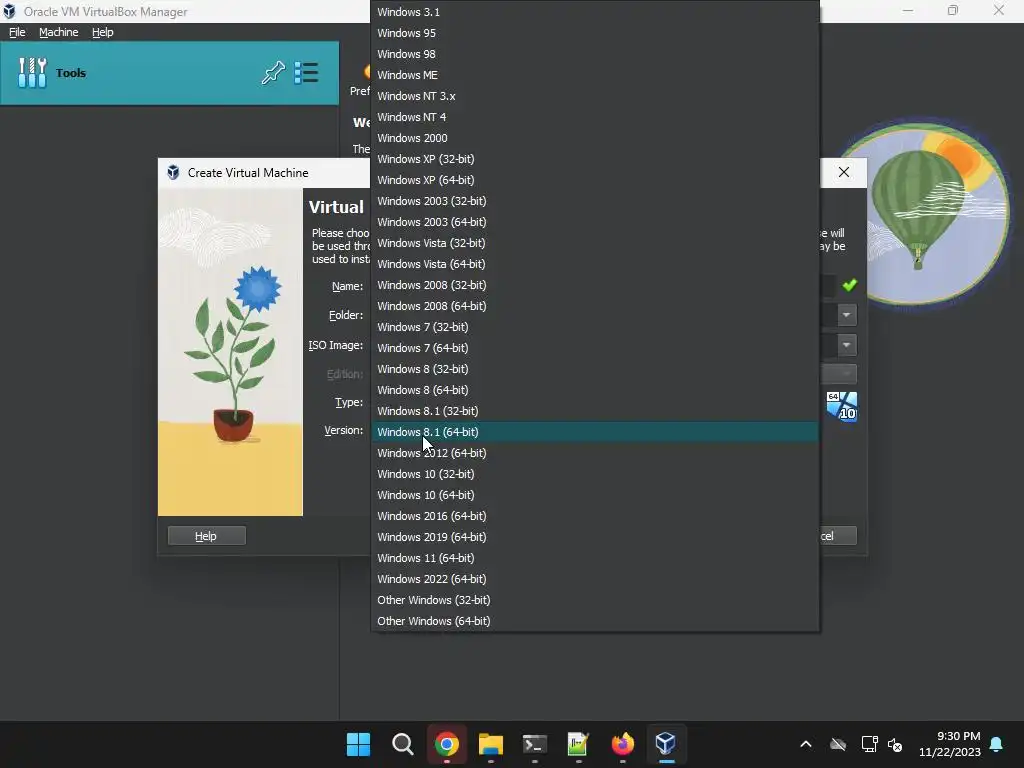Select Windows 8 (64-bit)
The height and width of the screenshot is (768, 1024).
(x=595, y=390)
